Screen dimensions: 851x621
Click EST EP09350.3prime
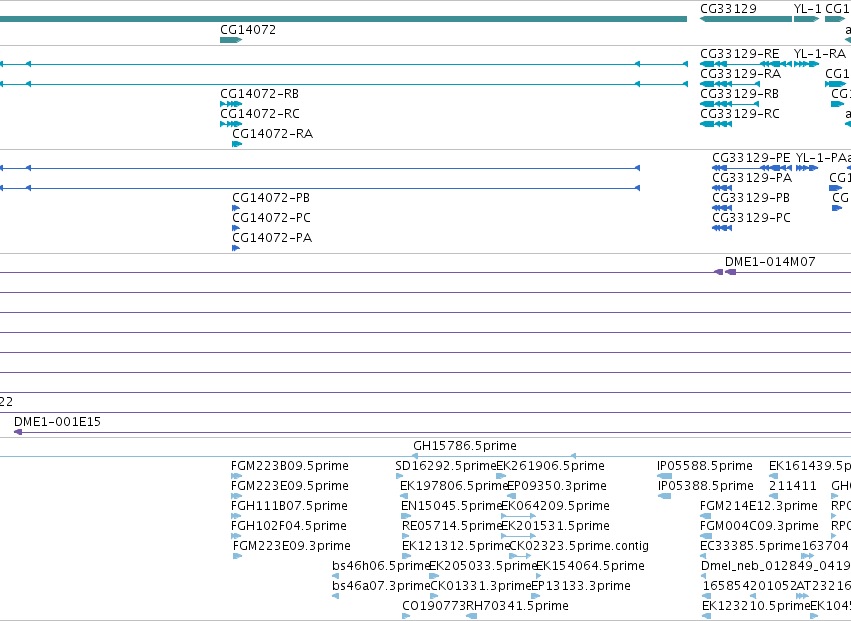coord(556,486)
